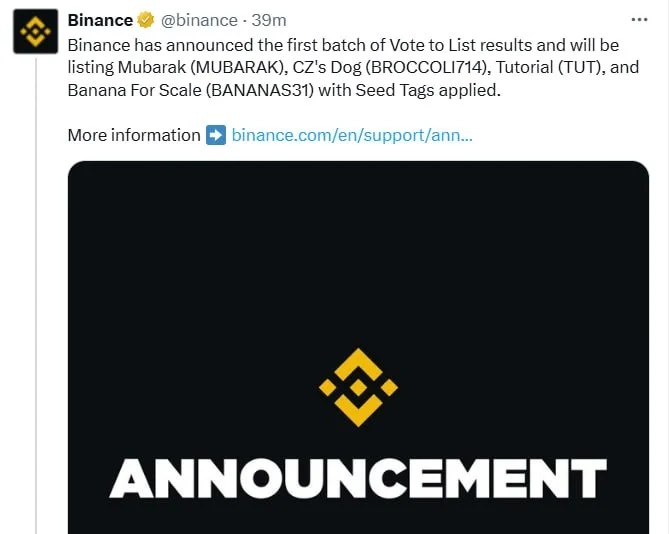
Task: Click the white ANNOUNCEMENT headline text
Action: 358,478
